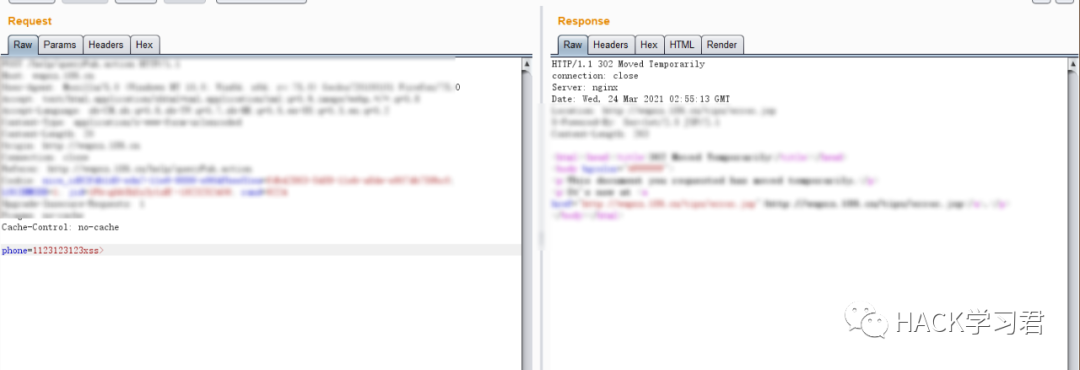Open the Hex tab in Request pane
This screenshot has width=1080, height=370.
click(x=145, y=45)
